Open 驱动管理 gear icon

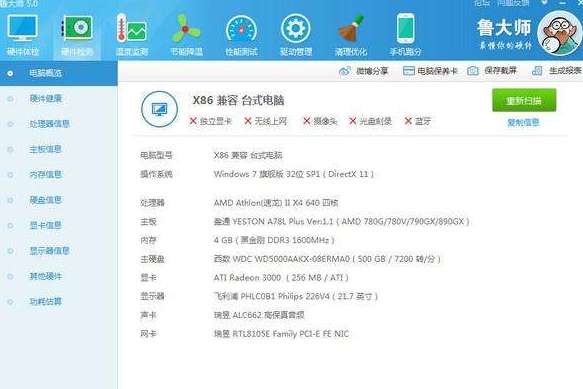[296, 28]
